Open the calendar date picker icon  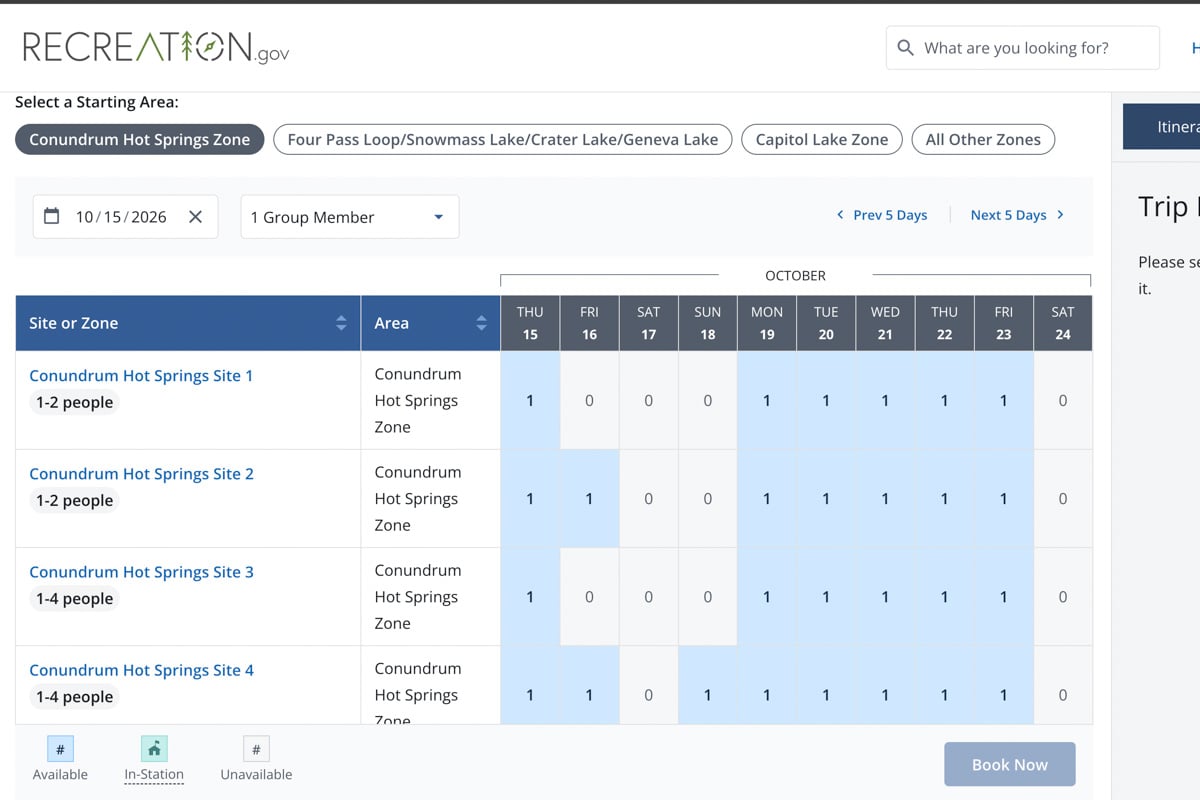click(x=52, y=216)
